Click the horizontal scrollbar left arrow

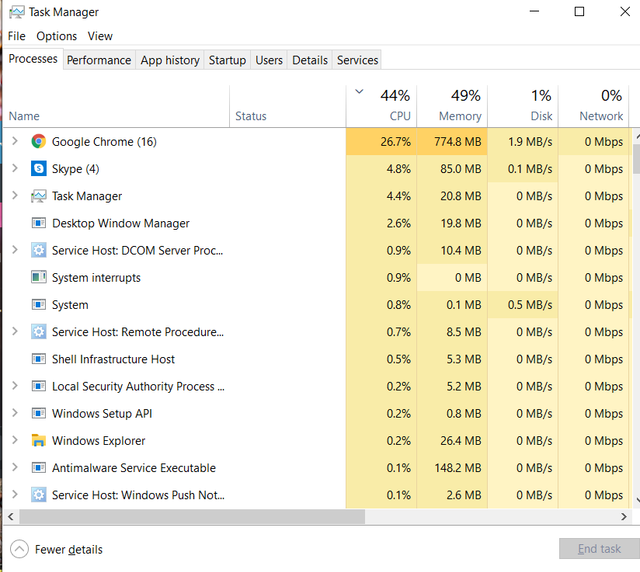click(x=11, y=517)
